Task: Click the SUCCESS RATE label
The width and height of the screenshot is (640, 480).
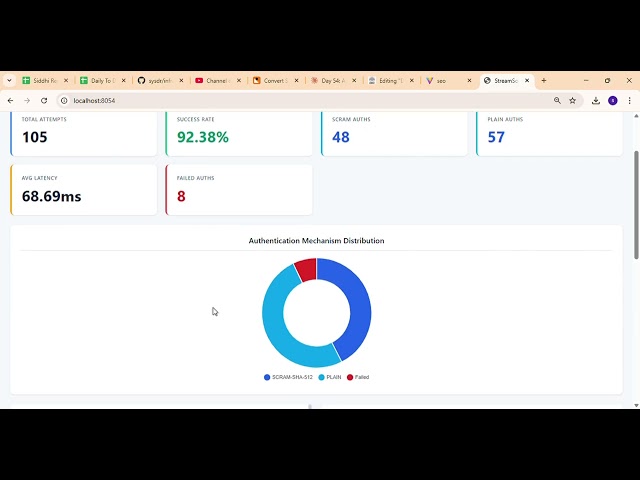Action: [196, 119]
